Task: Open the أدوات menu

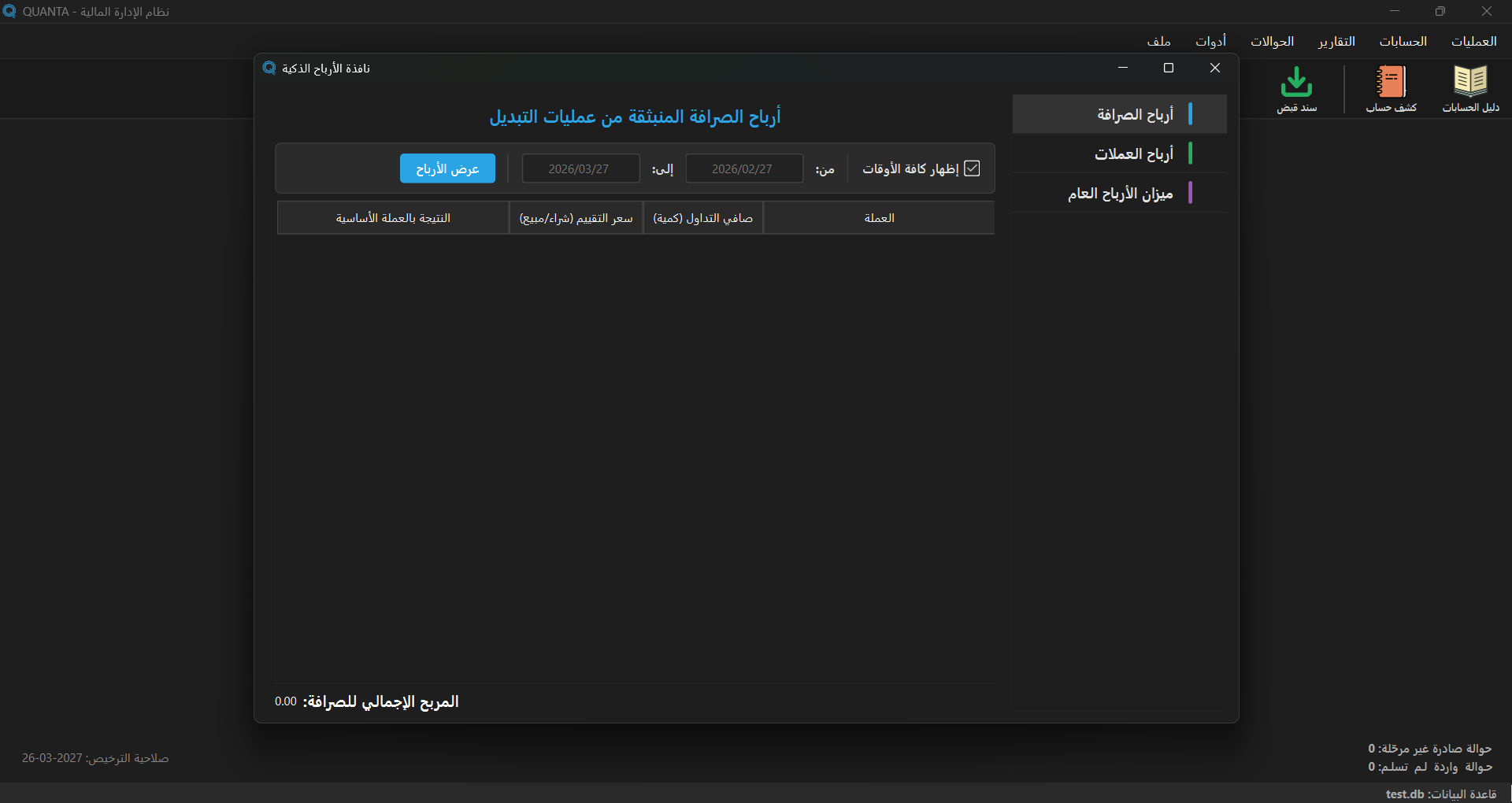Action: click(1211, 41)
